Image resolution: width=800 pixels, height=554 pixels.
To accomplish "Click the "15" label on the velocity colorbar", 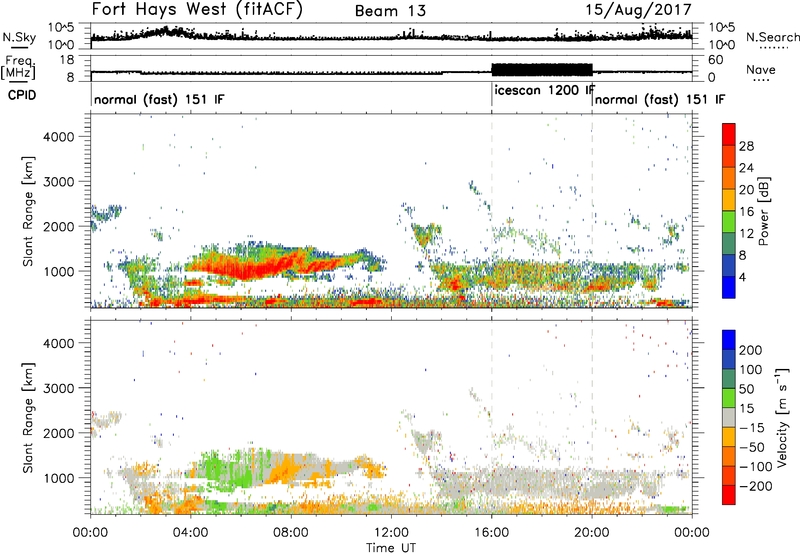I will click(x=746, y=409).
